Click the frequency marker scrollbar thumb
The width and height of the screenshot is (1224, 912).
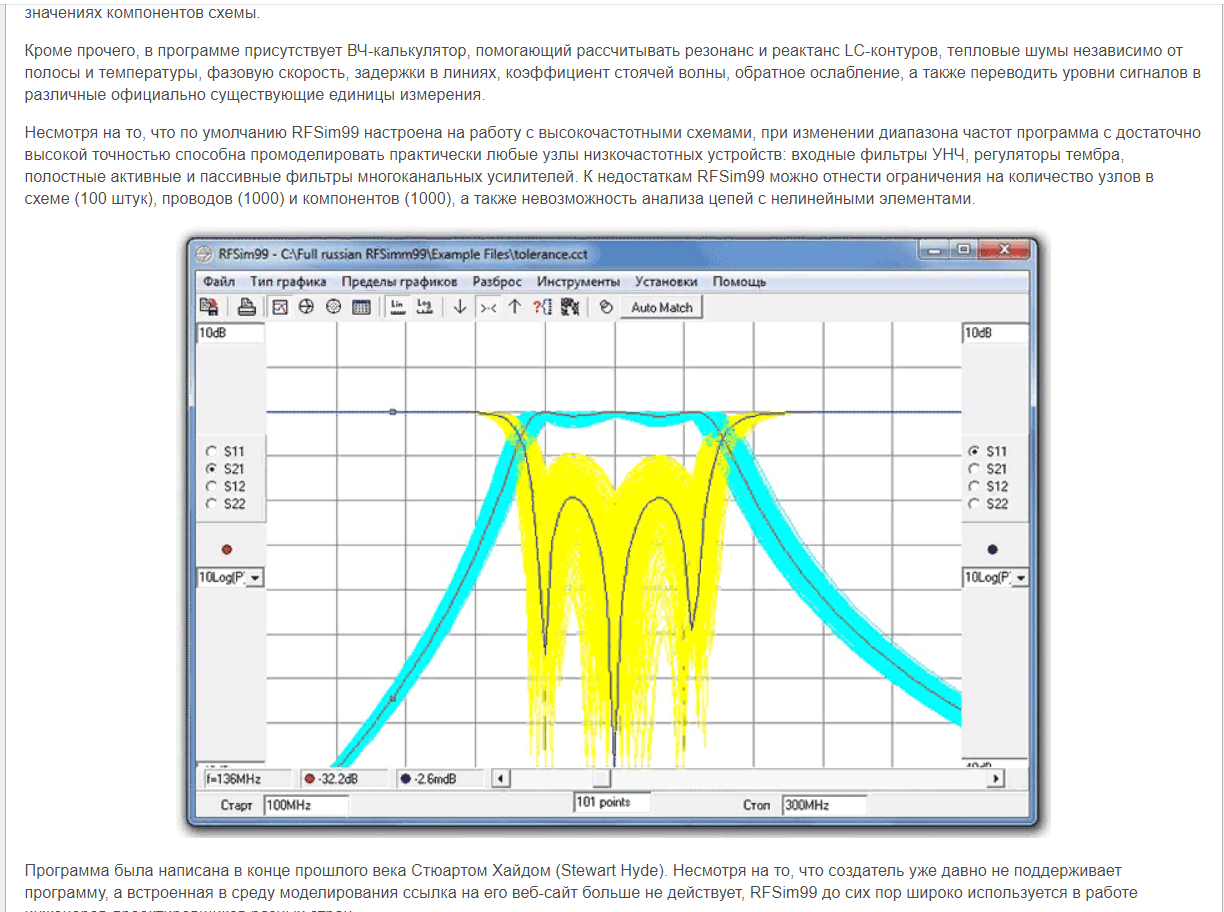pyautogui.click(x=601, y=778)
